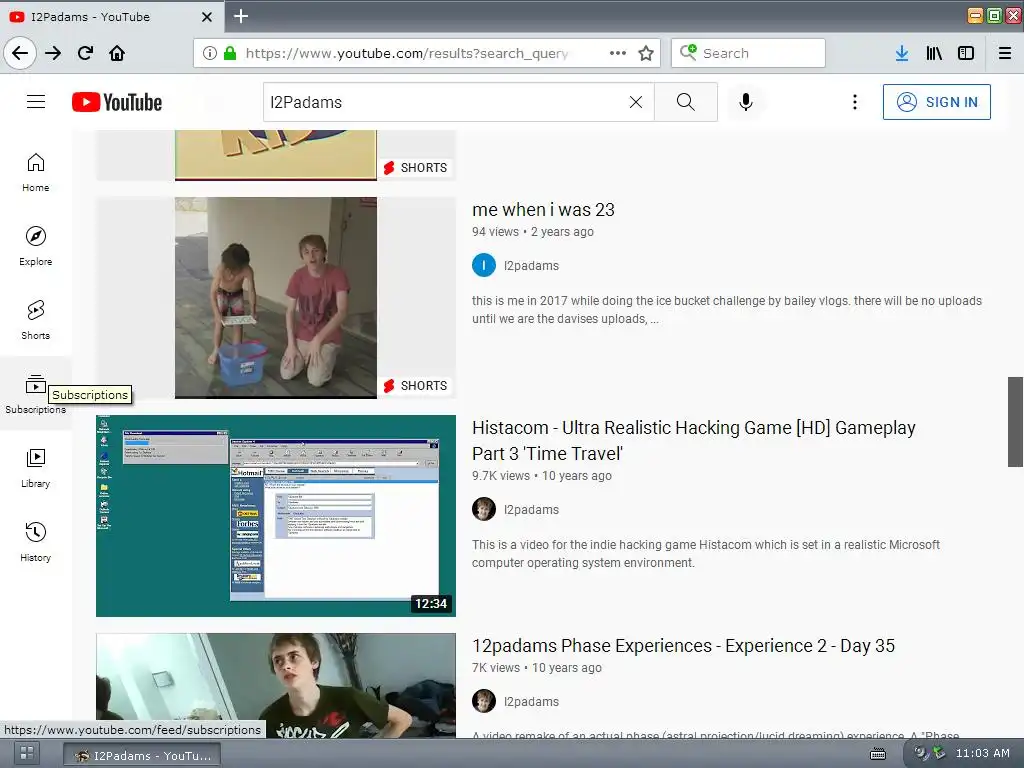Open History in the sidebar
Image resolution: width=1024 pixels, height=768 pixels.
[35, 542]
